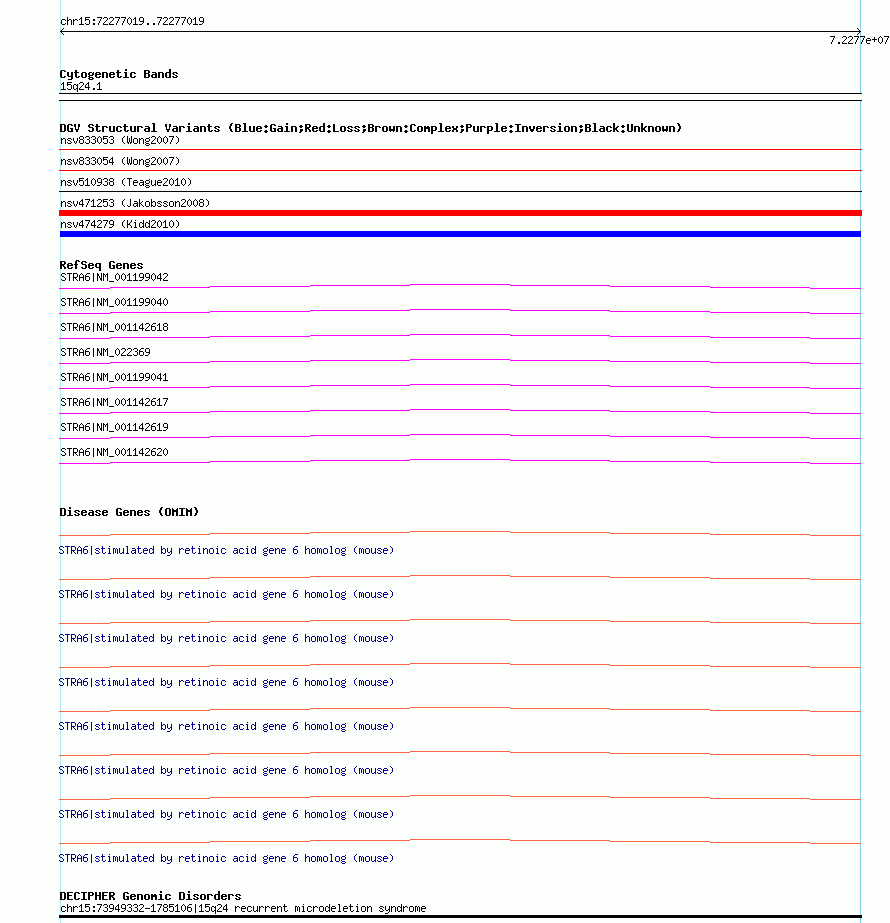Select the DGV Structural Variants track header

(370, 128)
